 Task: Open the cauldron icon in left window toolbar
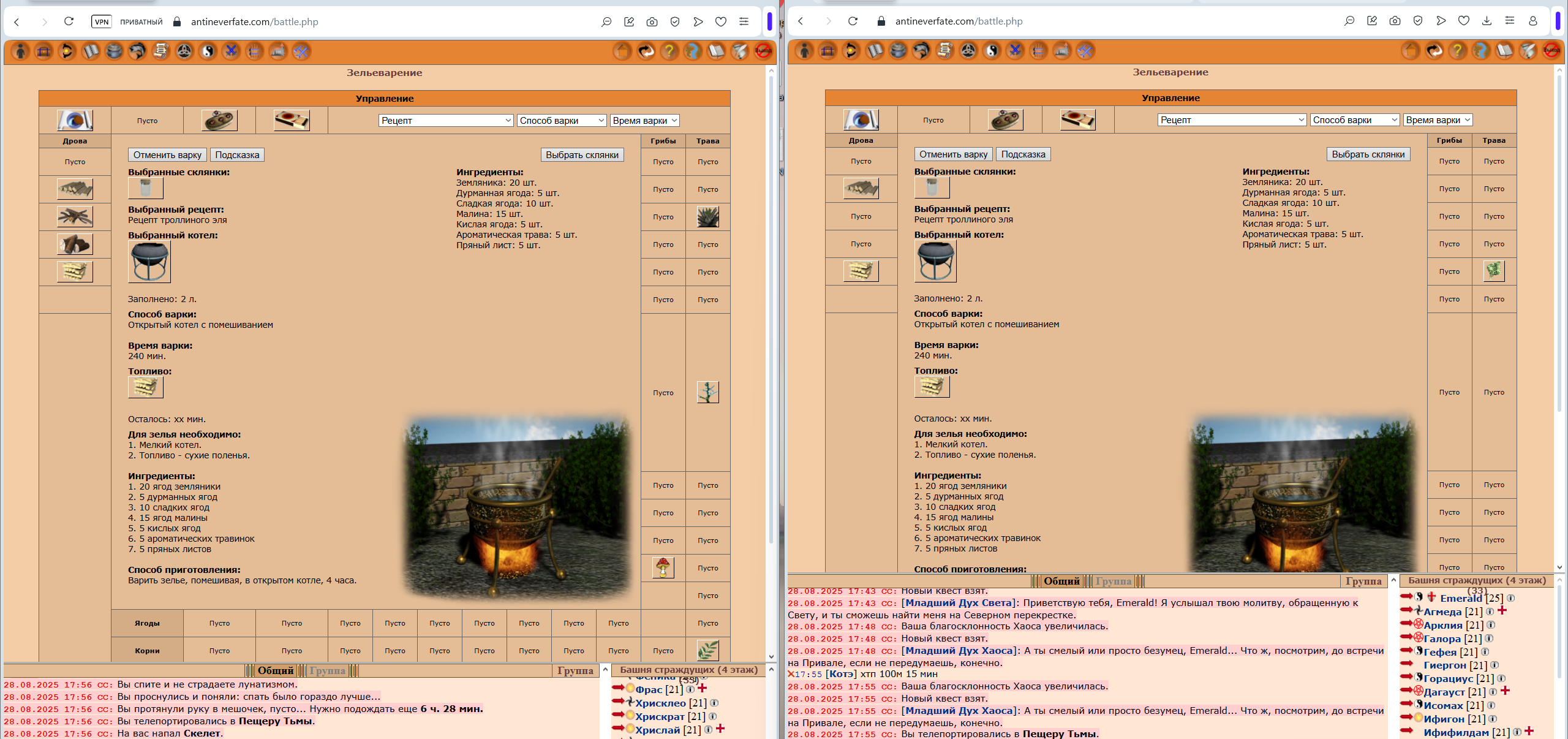click(x=114, y=51)
